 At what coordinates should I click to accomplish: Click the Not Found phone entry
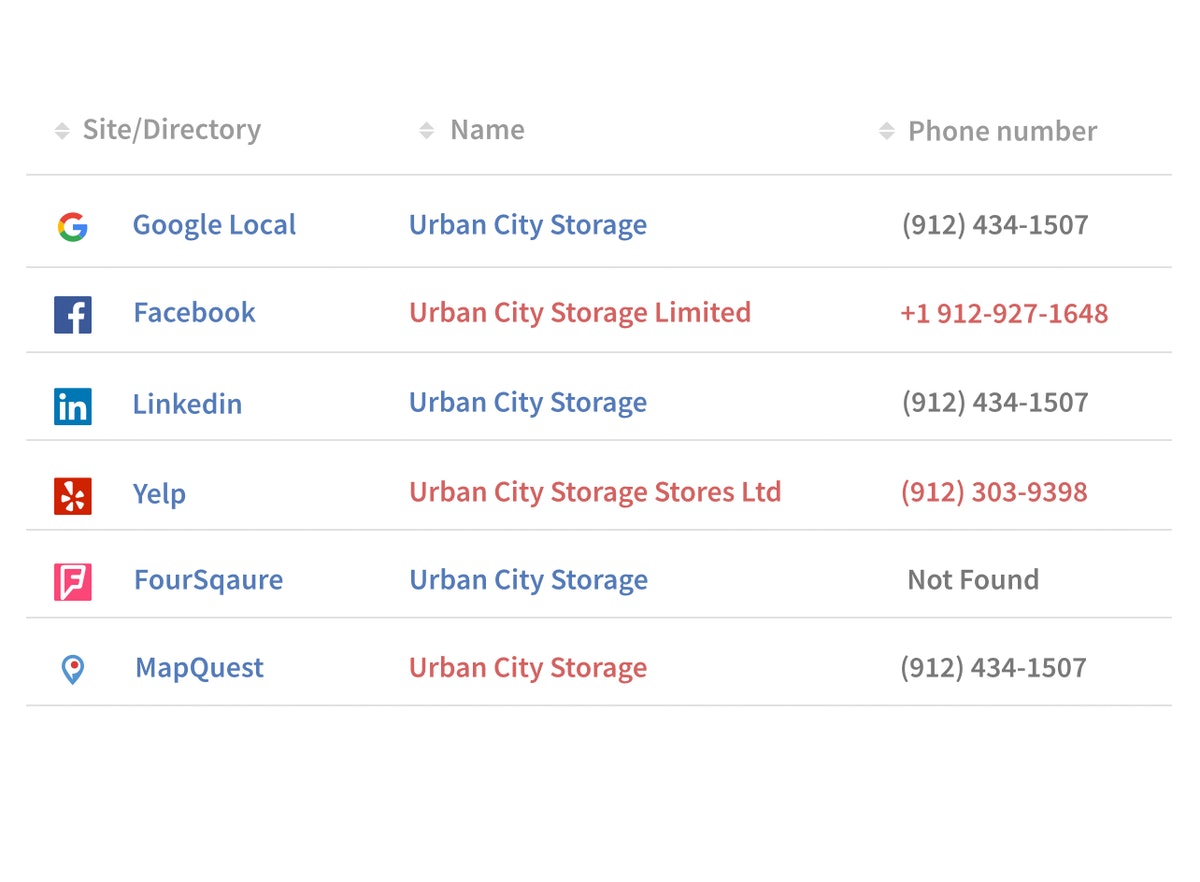[x=973, y=580]
